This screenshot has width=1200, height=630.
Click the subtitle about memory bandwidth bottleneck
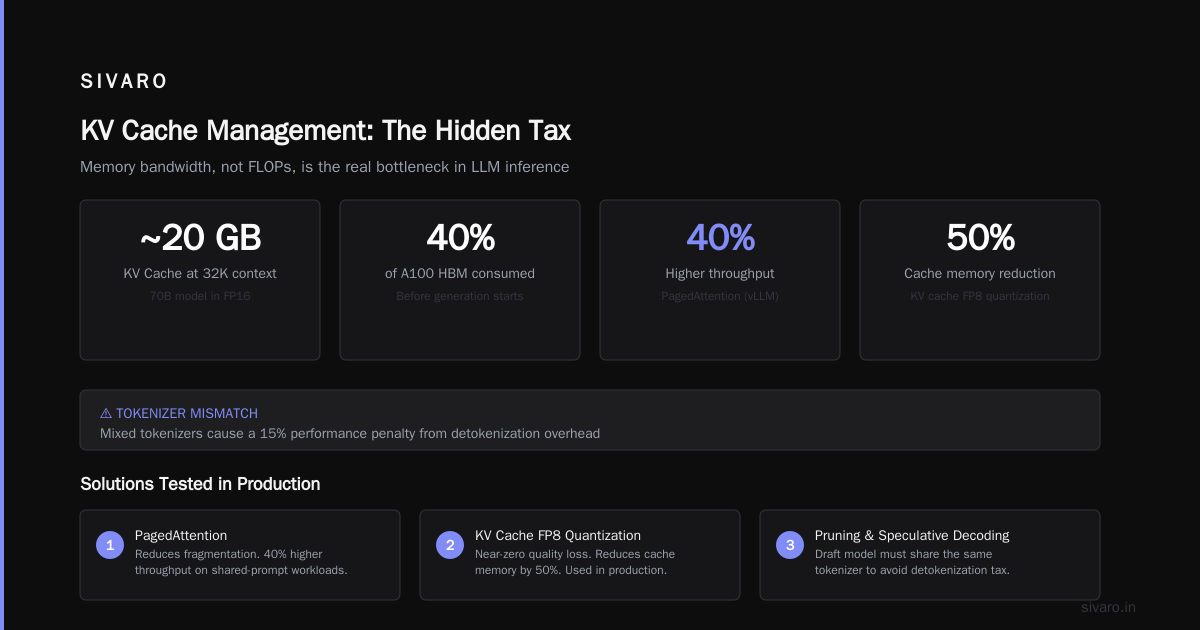pyautogui.click(x=325, y=167)
